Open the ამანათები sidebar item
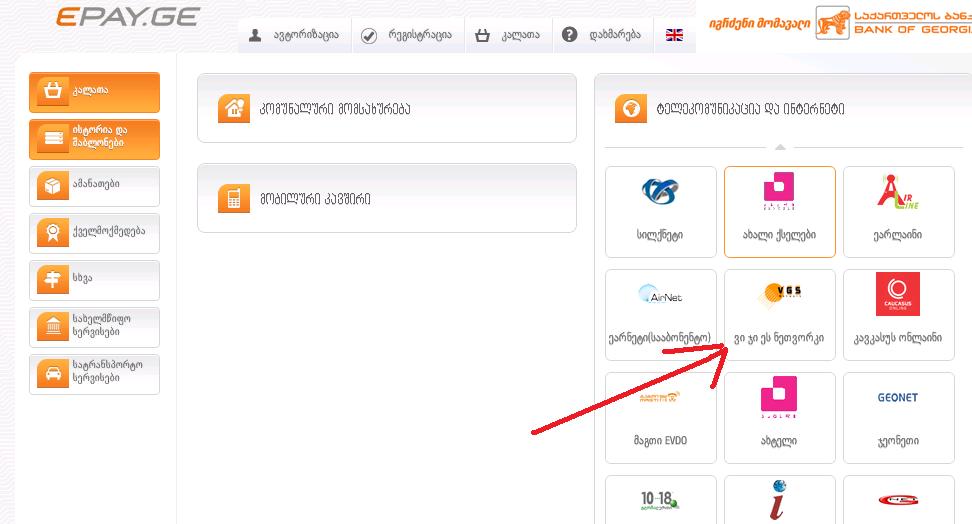 point(94,186)
